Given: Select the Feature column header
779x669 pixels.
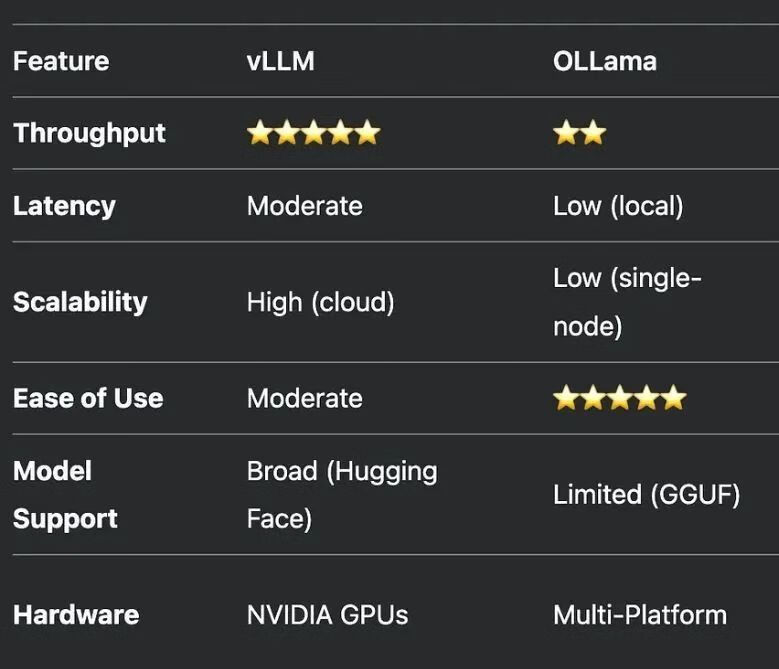Looking at the screenshot, I should coord(61,61).
